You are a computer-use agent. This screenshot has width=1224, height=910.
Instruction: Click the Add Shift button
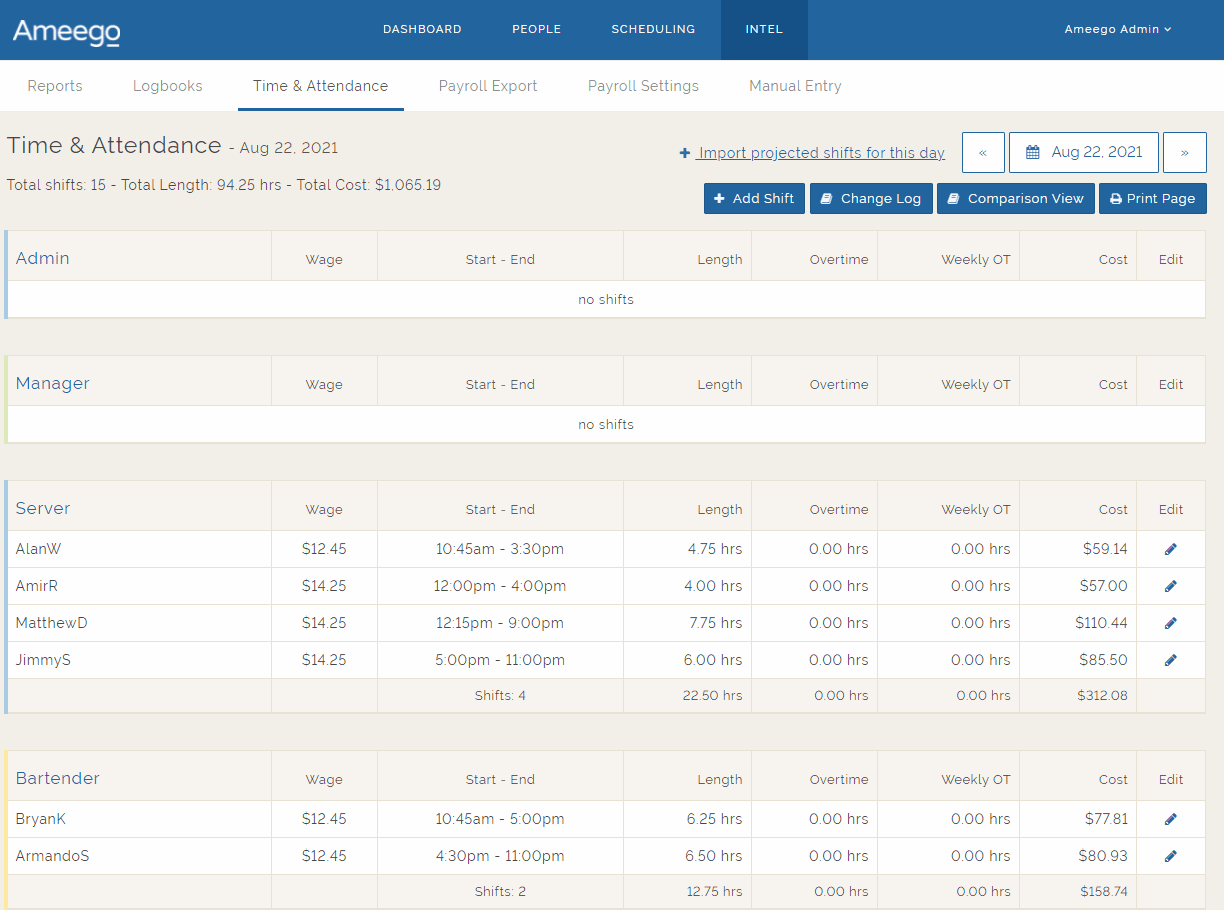(x=754, y=199)
